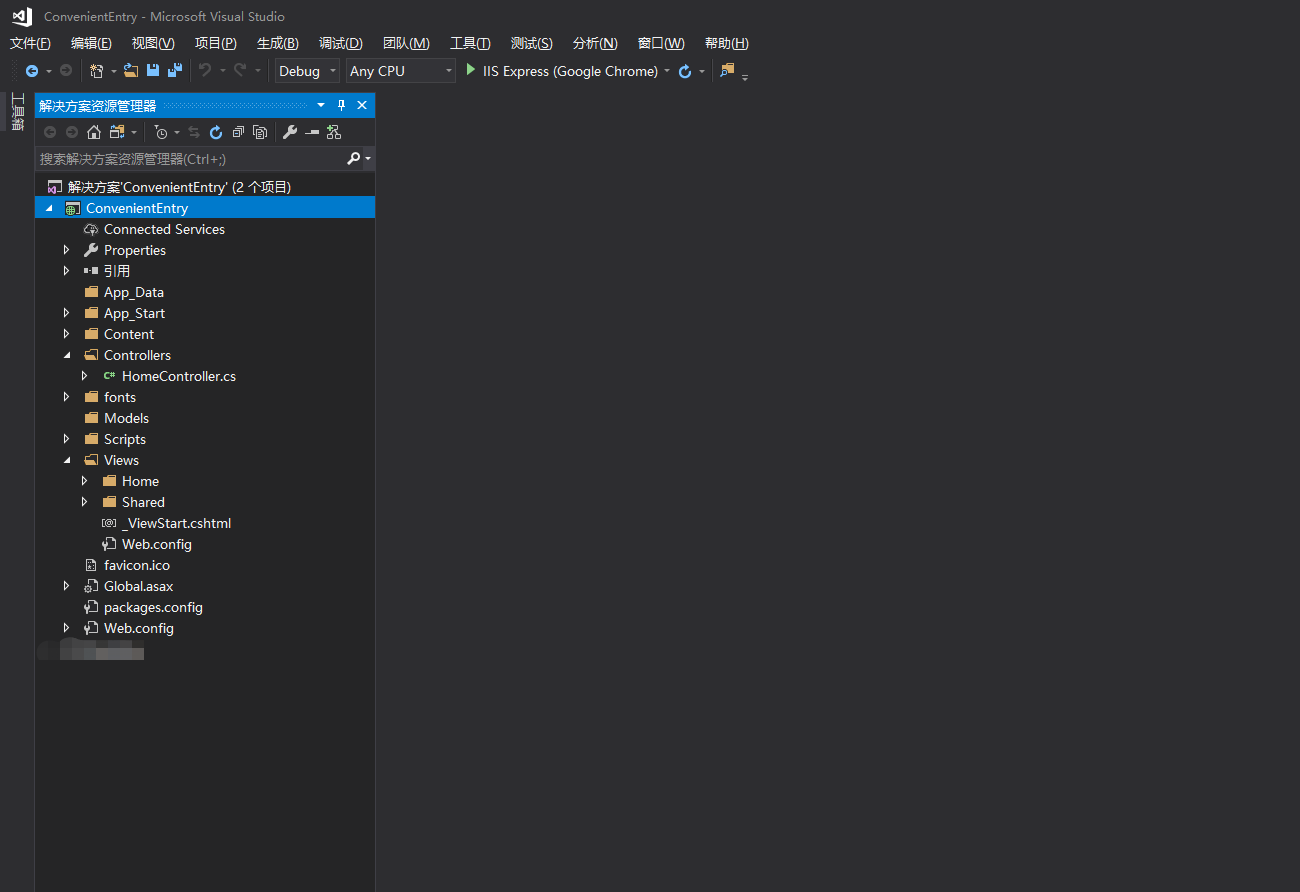
Task: Click the Solution Explorer search magnifier icon
Action: point(354,158)
